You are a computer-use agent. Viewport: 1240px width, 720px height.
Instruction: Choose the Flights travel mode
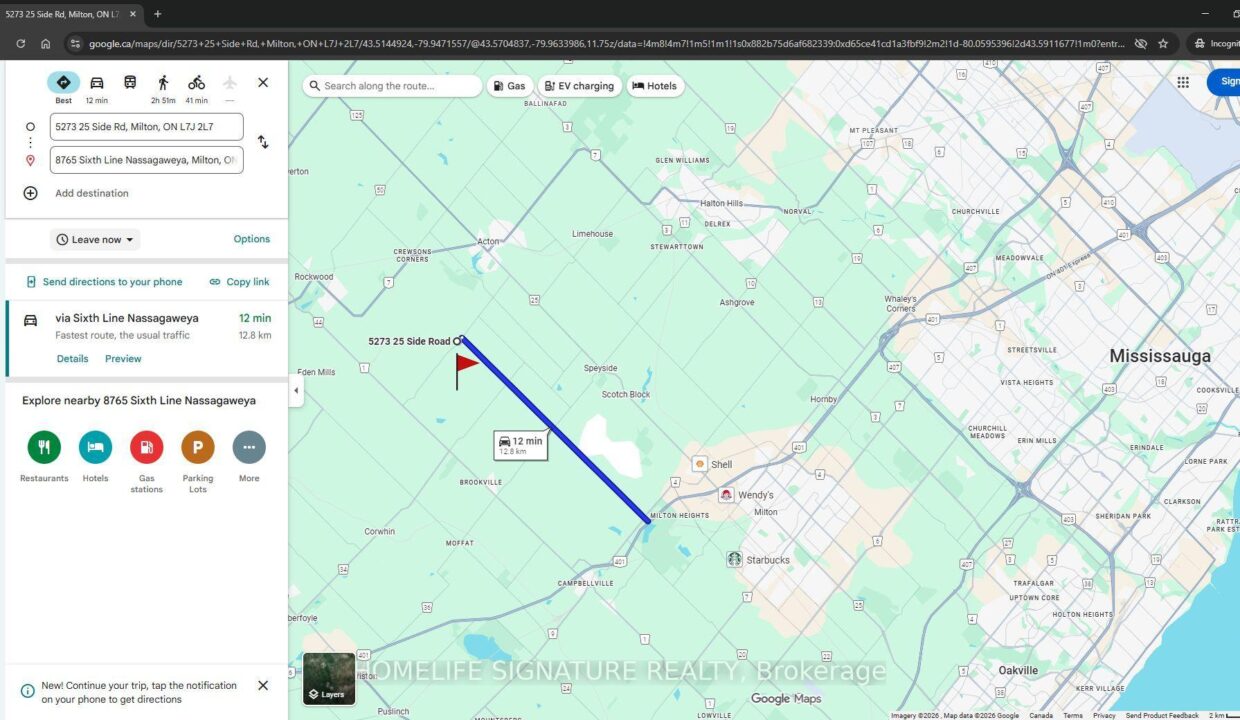coord(230,83)
